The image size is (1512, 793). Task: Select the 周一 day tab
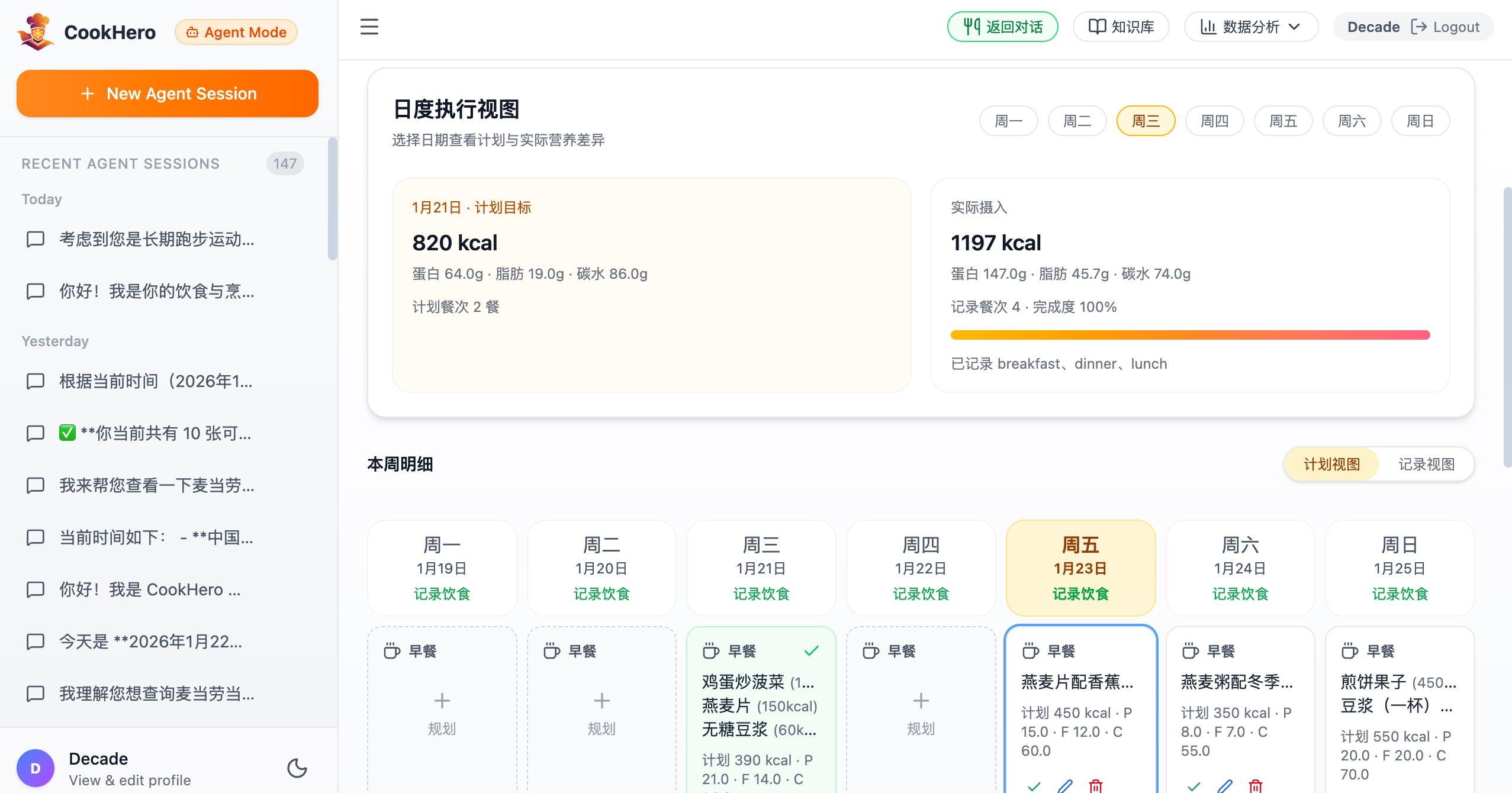[x=1008, y=121]
